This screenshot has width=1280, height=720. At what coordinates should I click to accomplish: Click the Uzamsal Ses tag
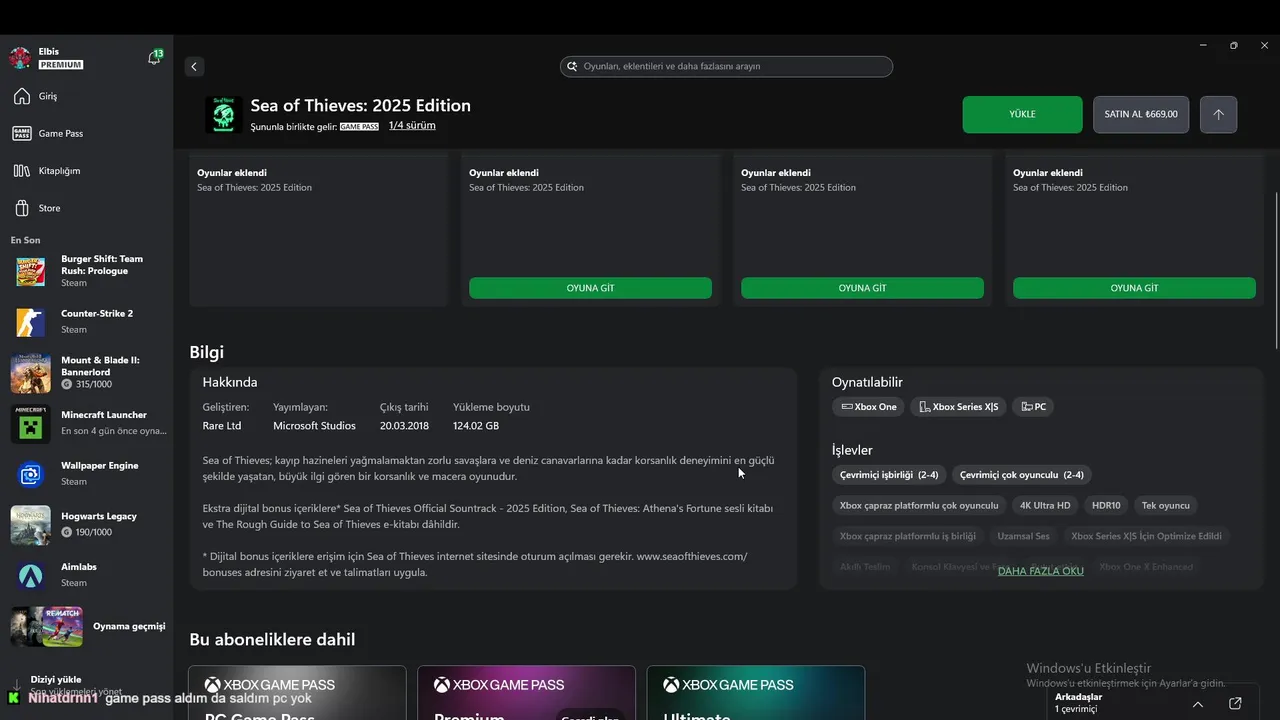pyautogui.click(x=1023, y=536)
